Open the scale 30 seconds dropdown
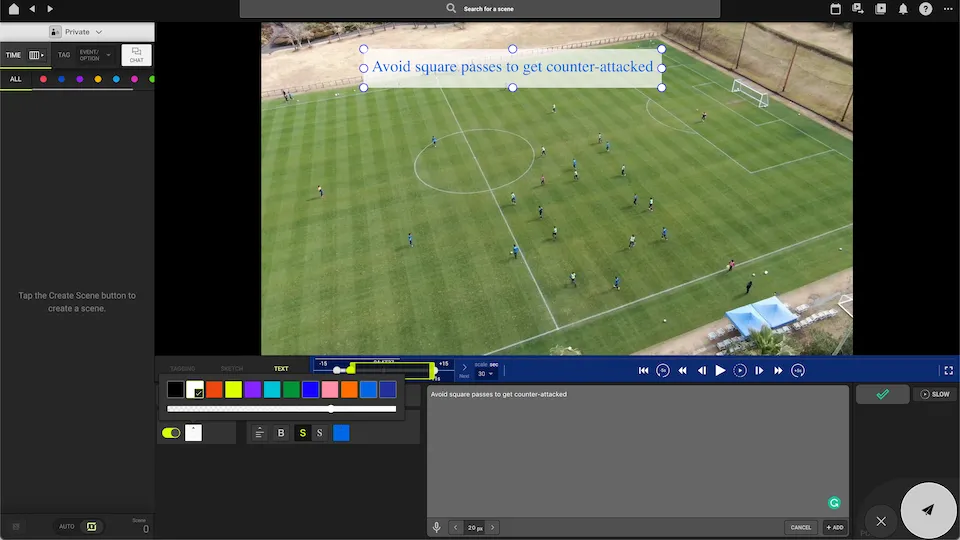 click(x=485, y=373)
